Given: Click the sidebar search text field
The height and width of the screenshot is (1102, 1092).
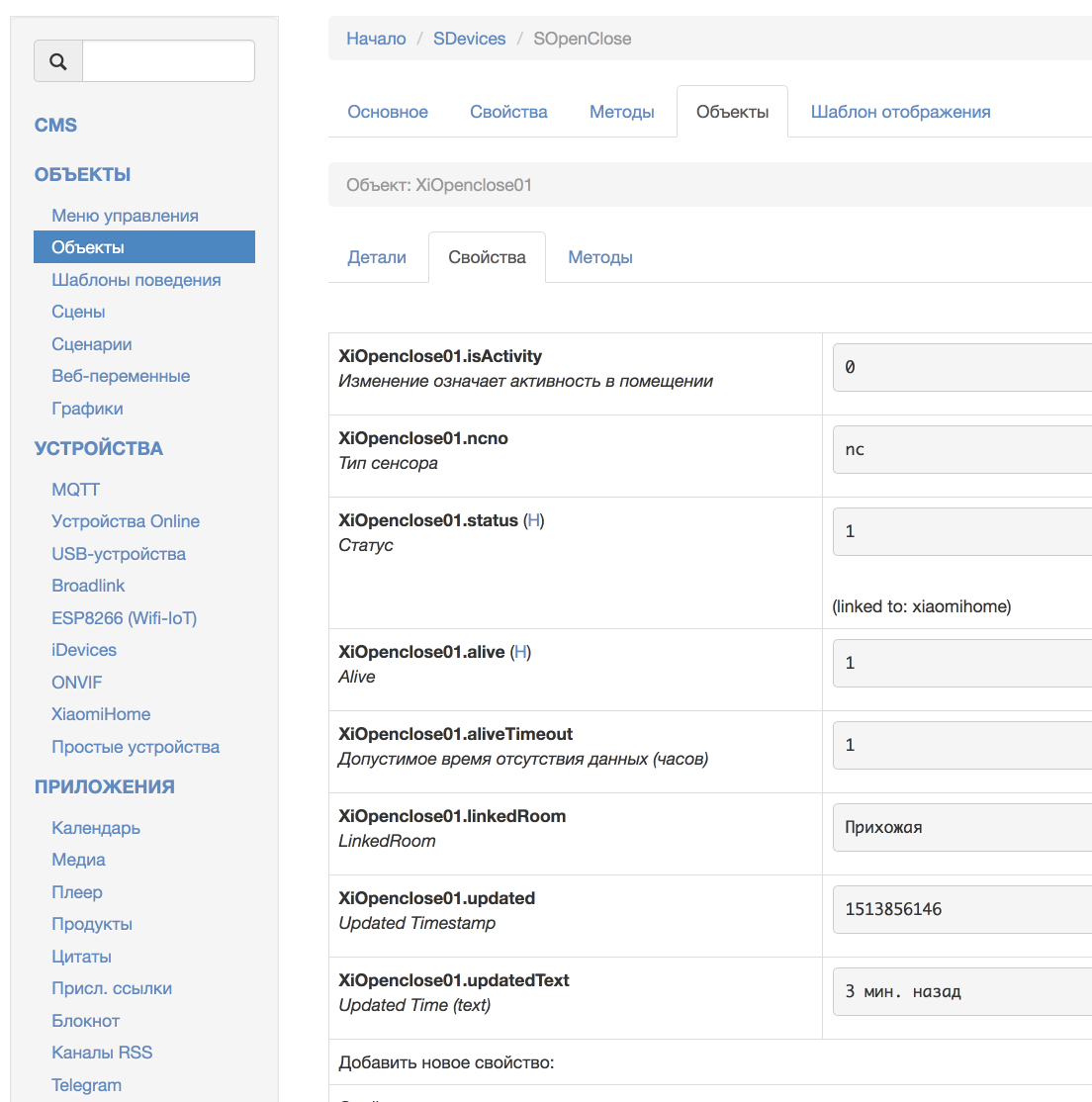Looking at the screenshot, I should tap(168, 61).
